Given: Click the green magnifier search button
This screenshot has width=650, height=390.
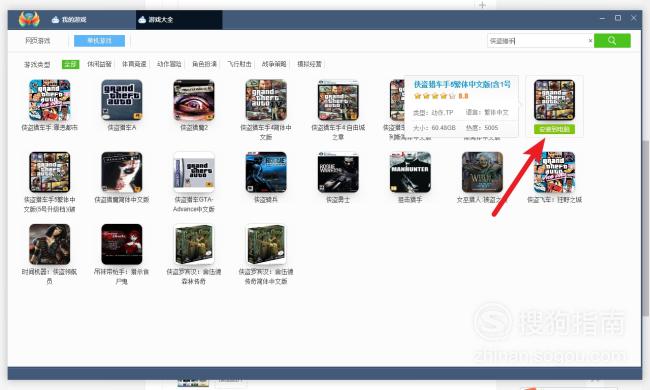Looking at the screenshot, I should (612, 41).
